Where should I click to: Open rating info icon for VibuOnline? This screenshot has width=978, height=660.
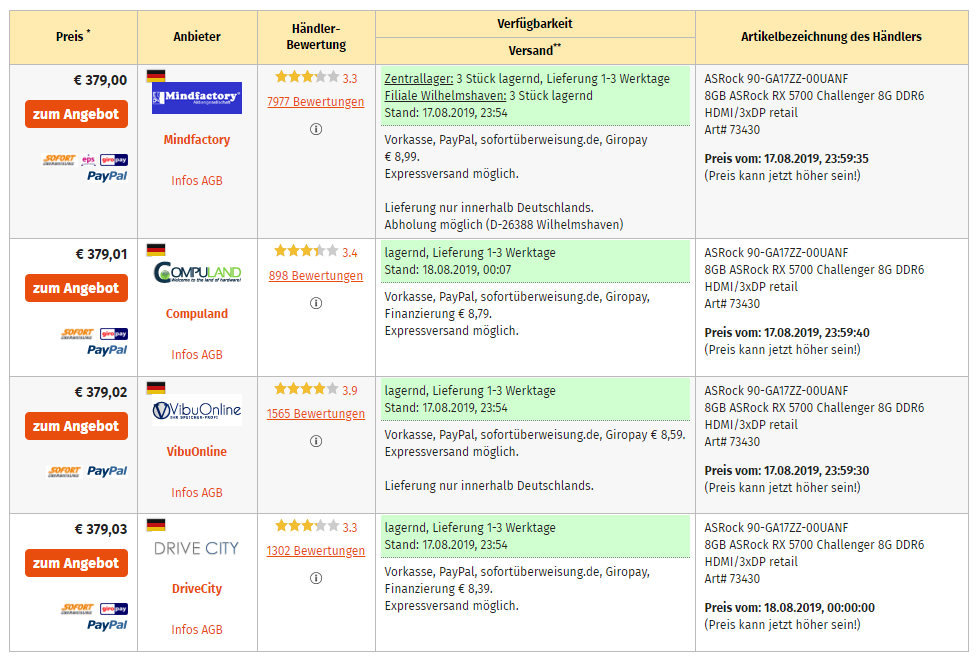pos(316,441)
